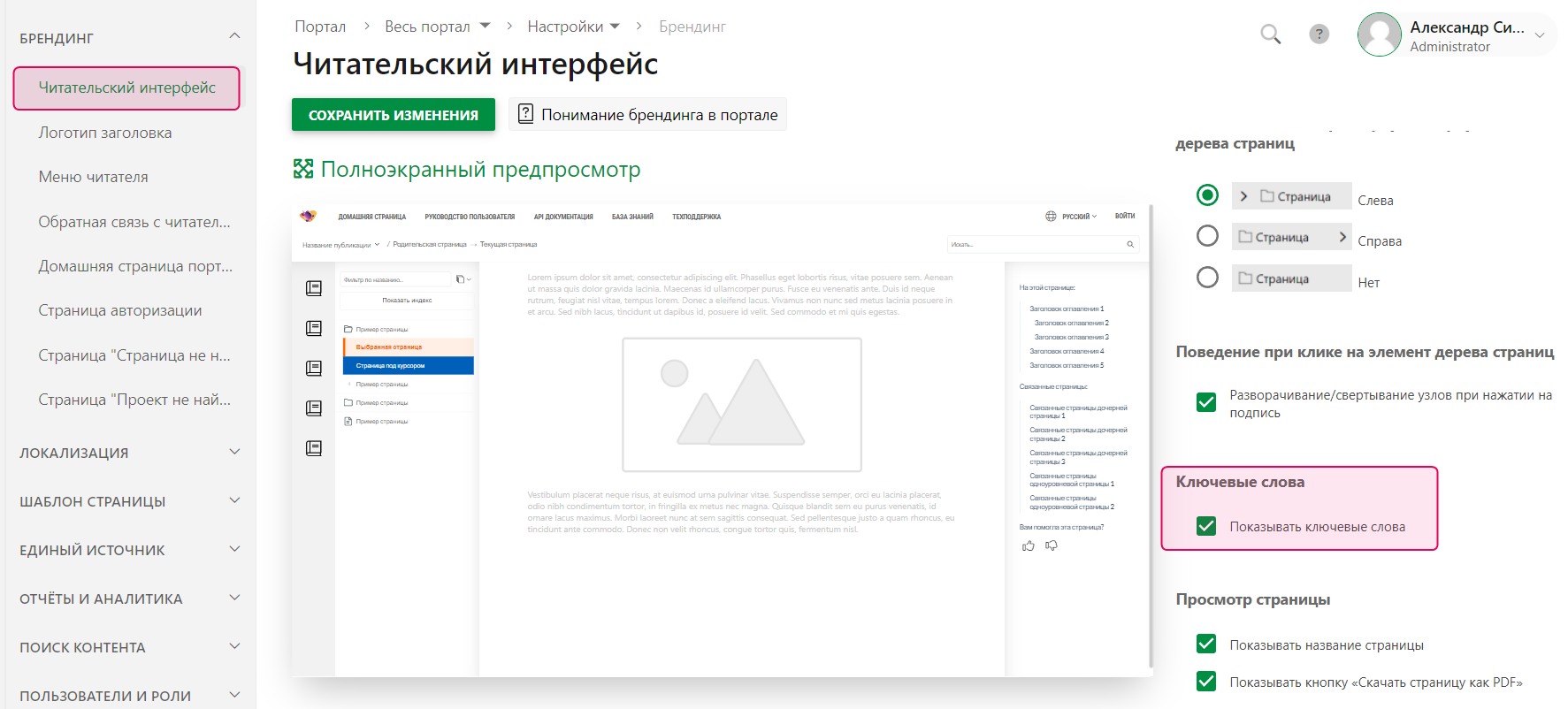Toggle Показывать название страницы checkbox
Image resolution: width=1568 pixels, height=709 pixels.
pos(1206,644)
